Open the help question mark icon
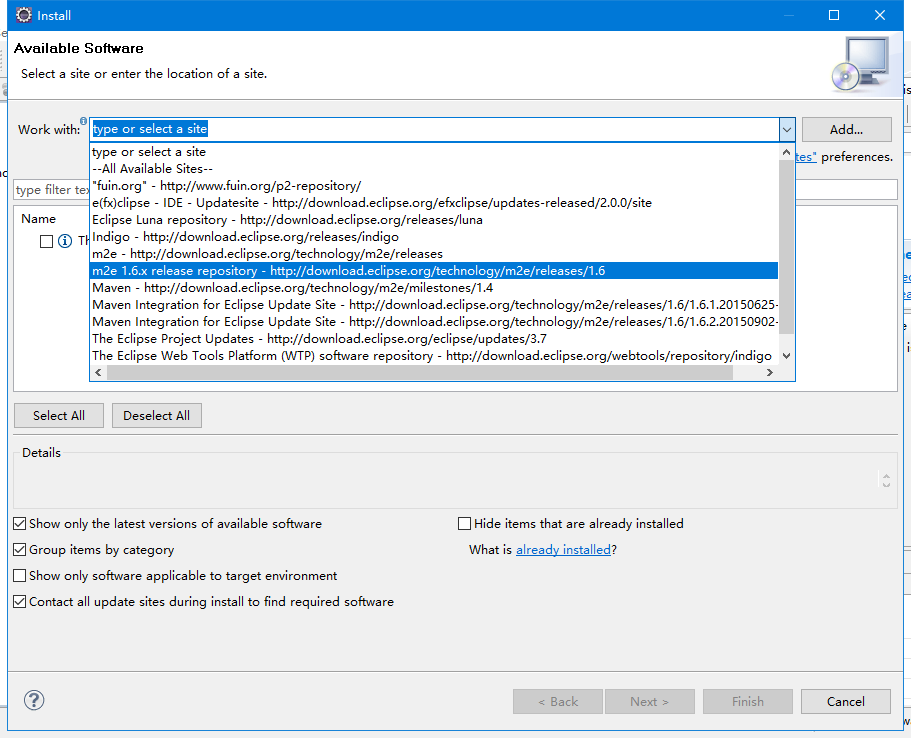The width and height of the screenshot is (911, 738). click(x=34, y=700)
